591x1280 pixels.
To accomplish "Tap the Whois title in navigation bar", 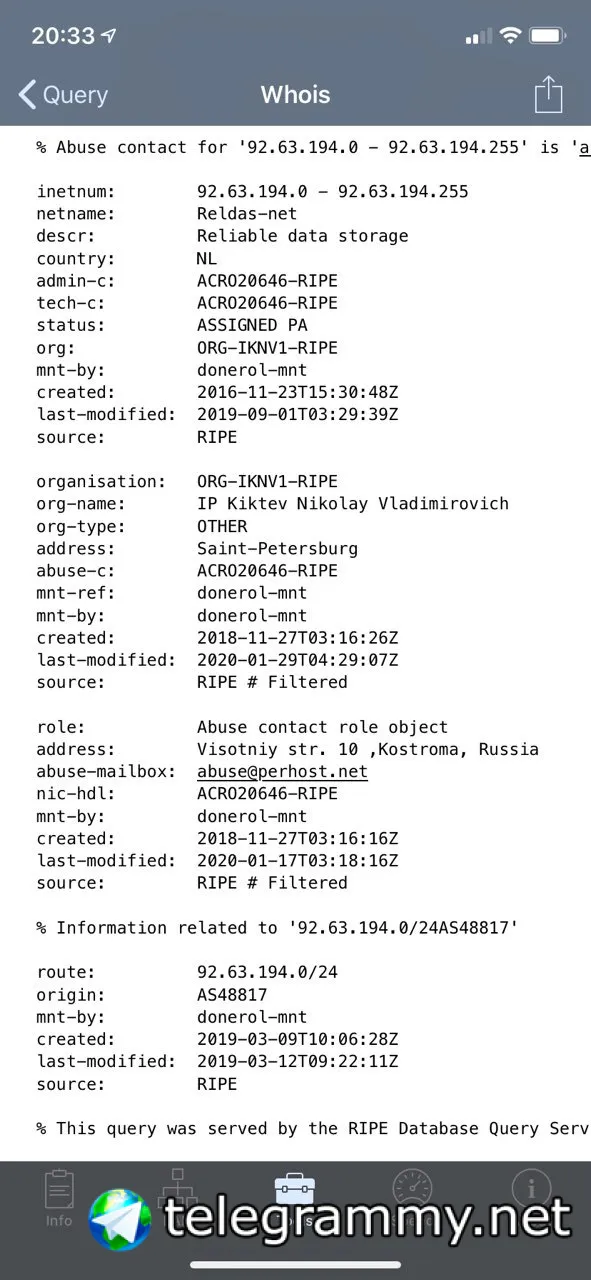I will (x=295, y=95).
